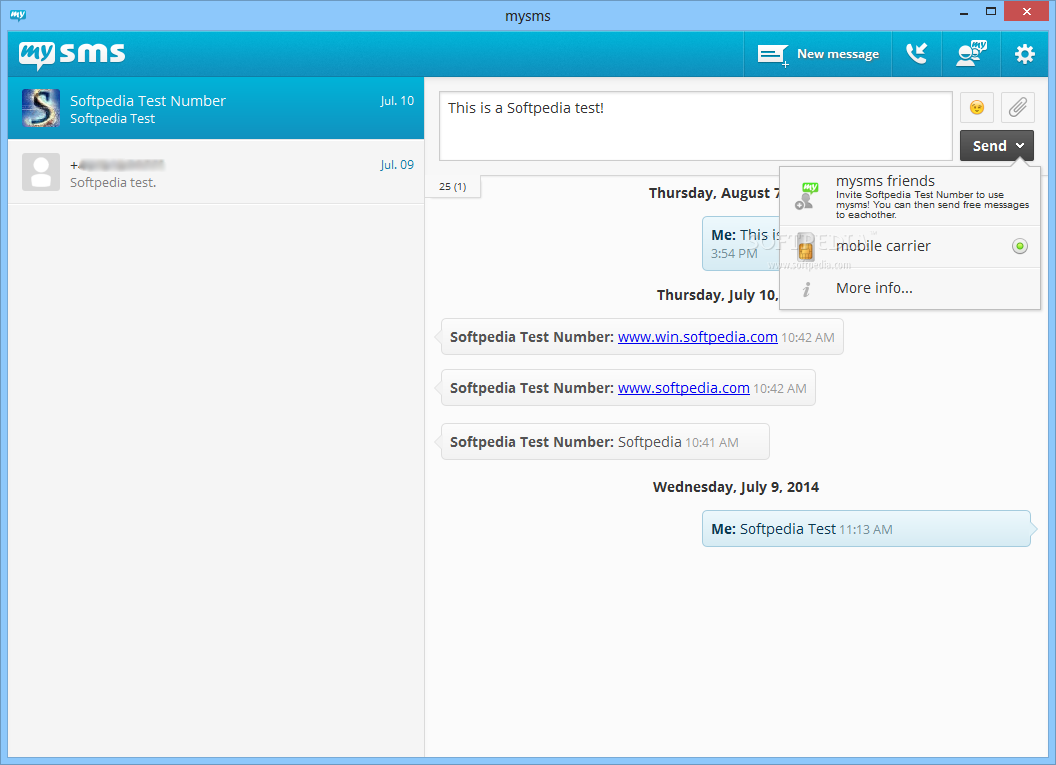Maximize the mysms window

(991, 11)
